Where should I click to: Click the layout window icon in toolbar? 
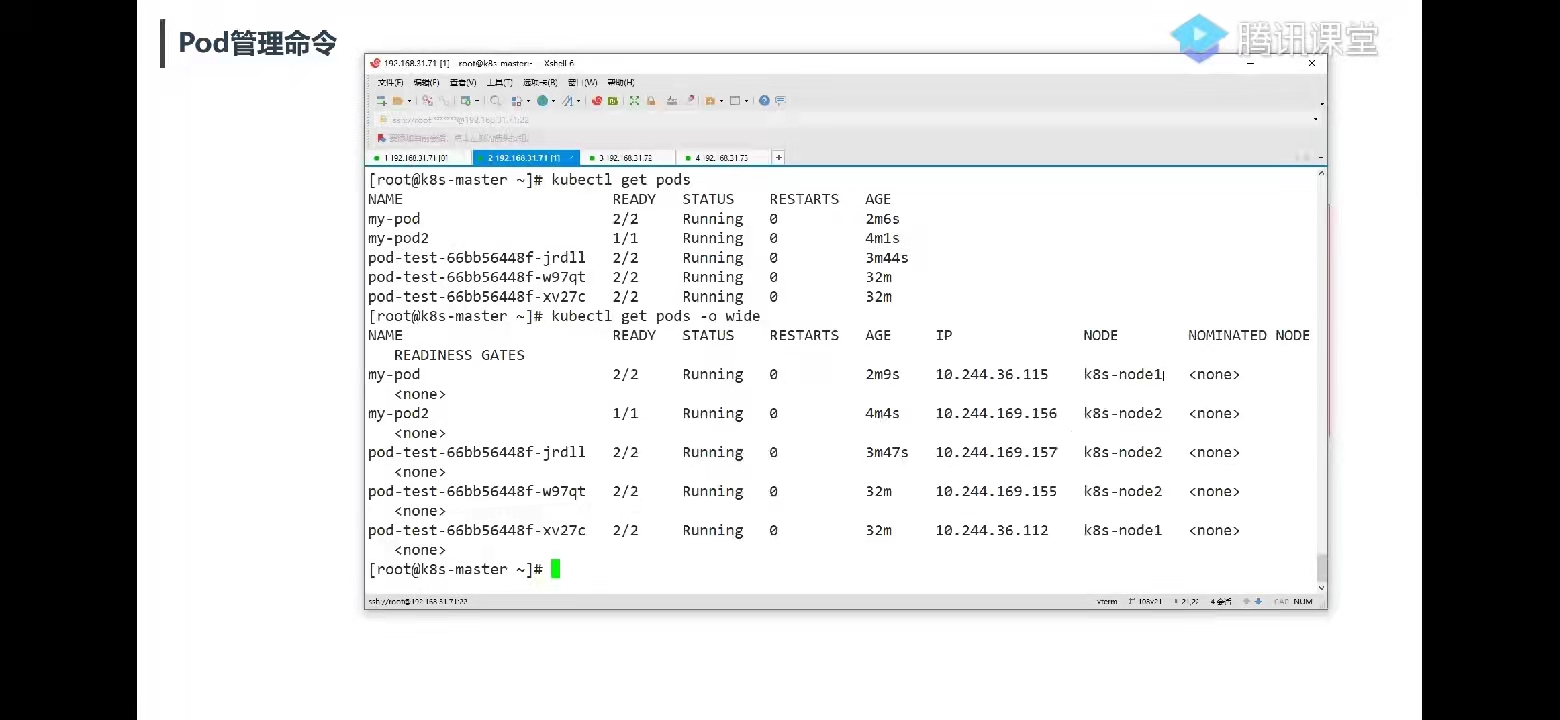pyautogui.click(x=735, y=101)
